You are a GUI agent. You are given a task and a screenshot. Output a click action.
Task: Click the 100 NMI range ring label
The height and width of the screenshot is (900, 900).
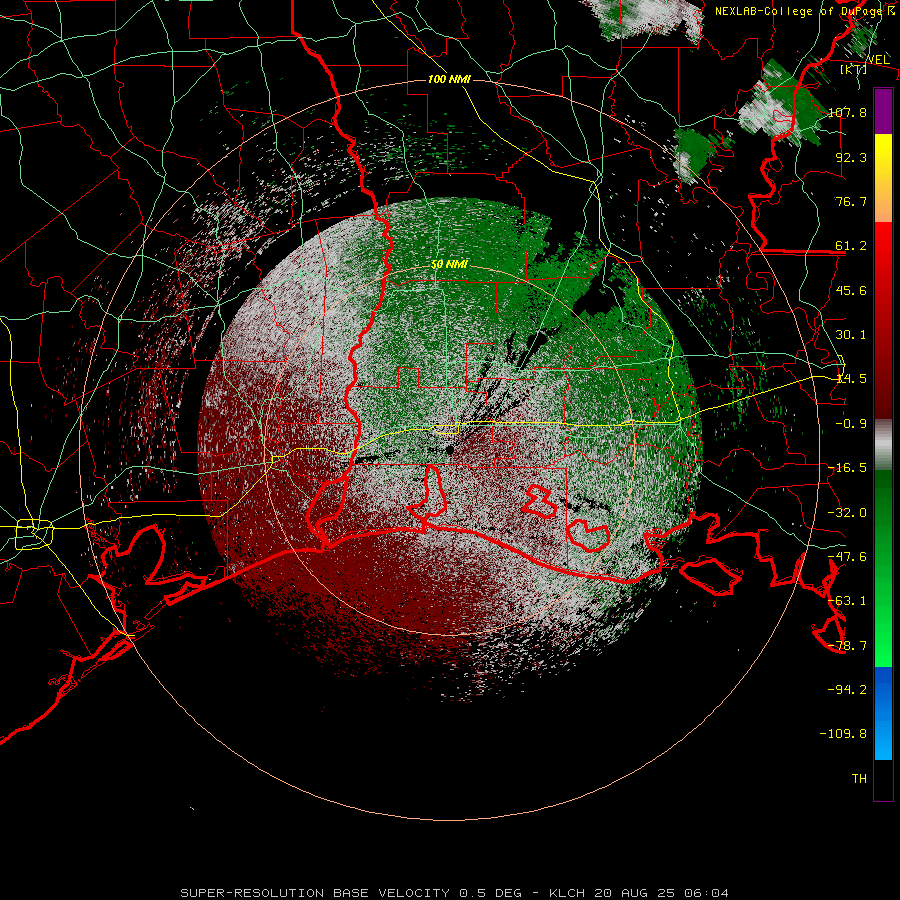pyautogui.click(x=449, y=79)
